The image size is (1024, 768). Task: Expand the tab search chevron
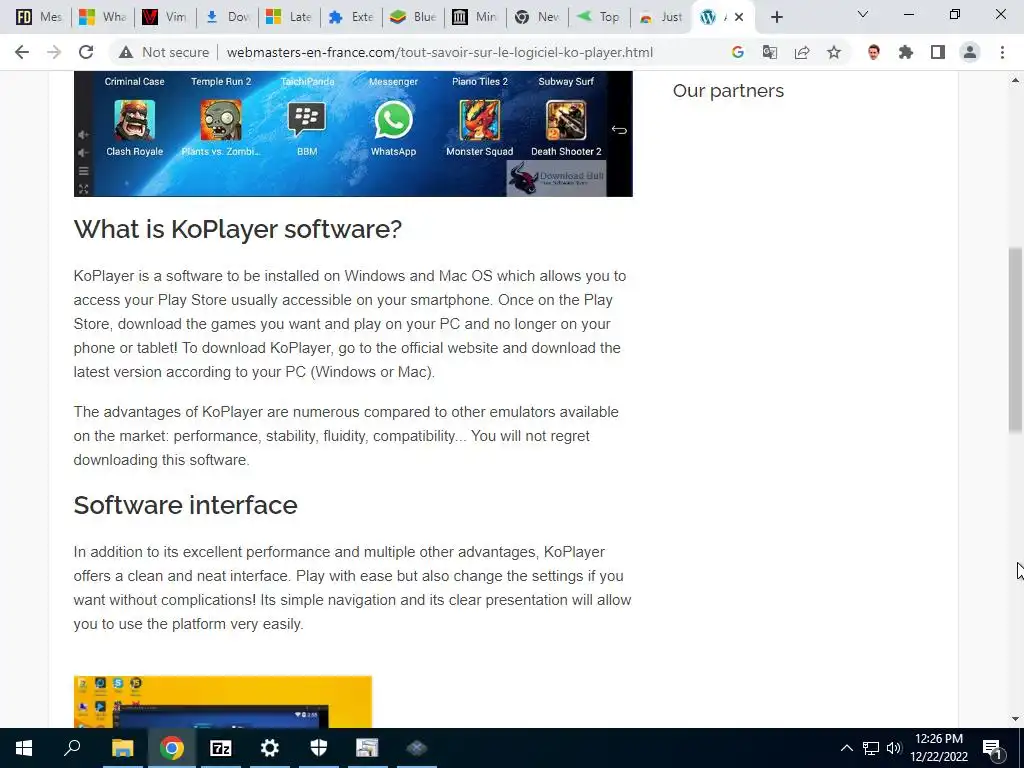pos(863,14)
